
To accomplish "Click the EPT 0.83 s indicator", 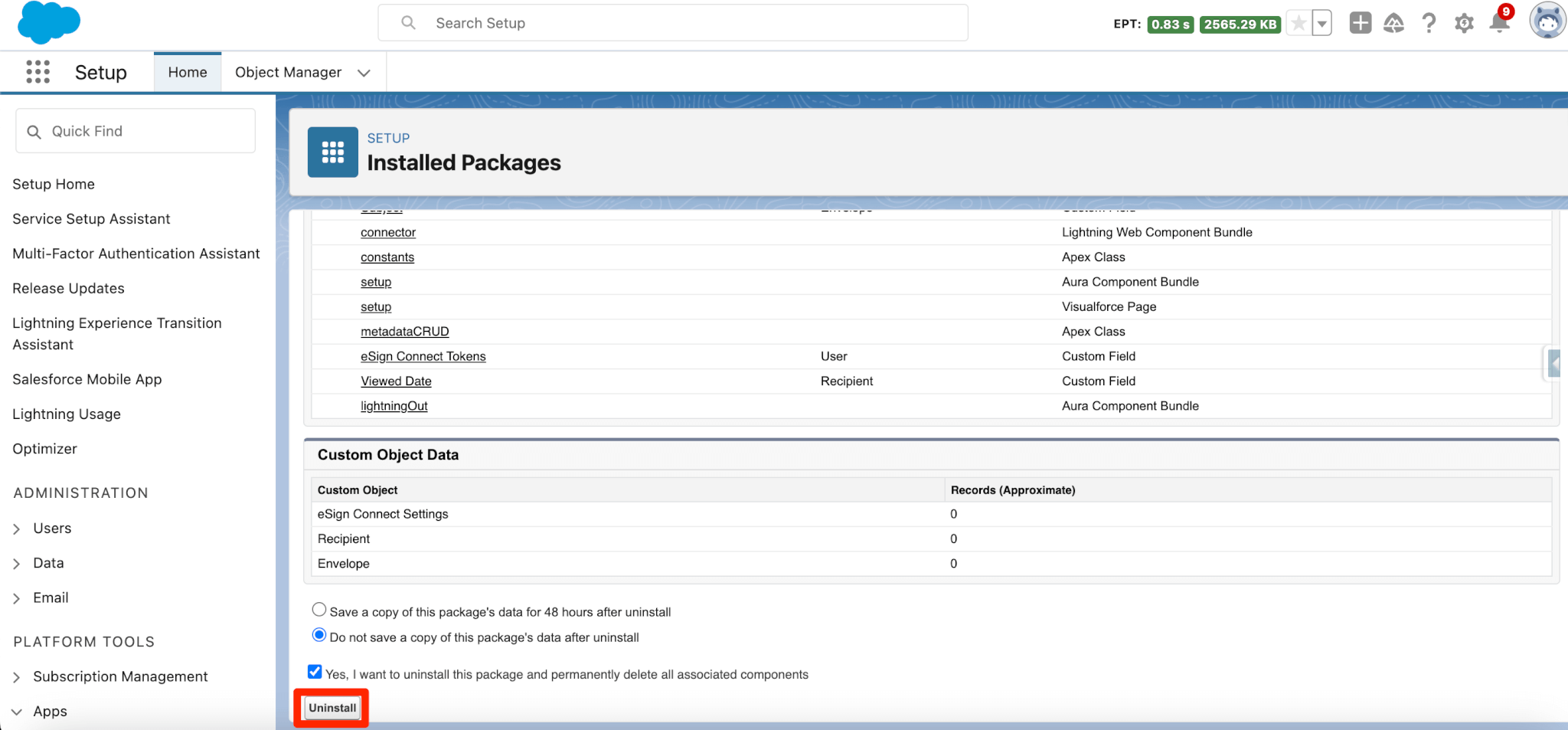I will click(x=1171, y=25).
